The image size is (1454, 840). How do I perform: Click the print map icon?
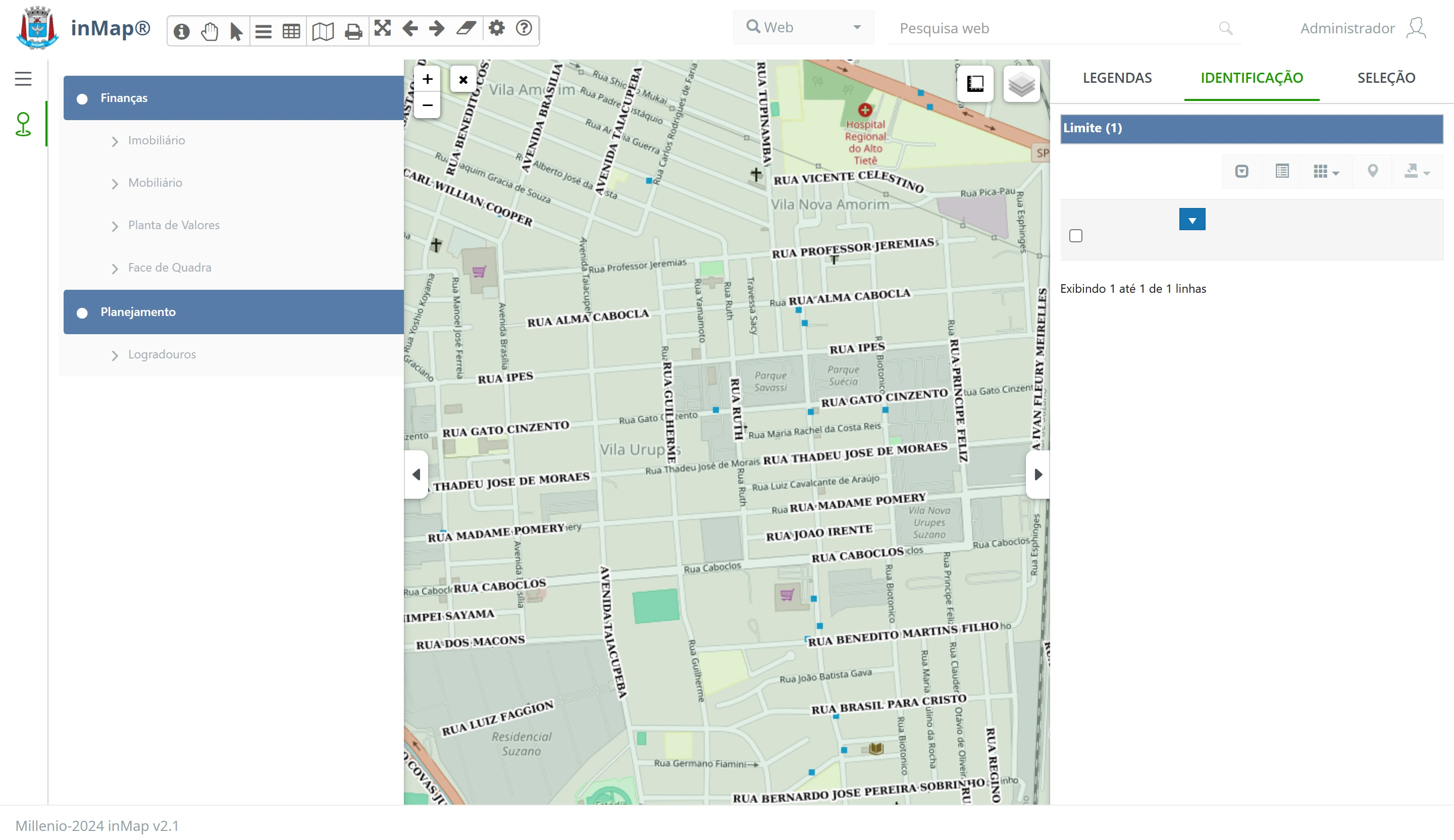pos(353,31)
